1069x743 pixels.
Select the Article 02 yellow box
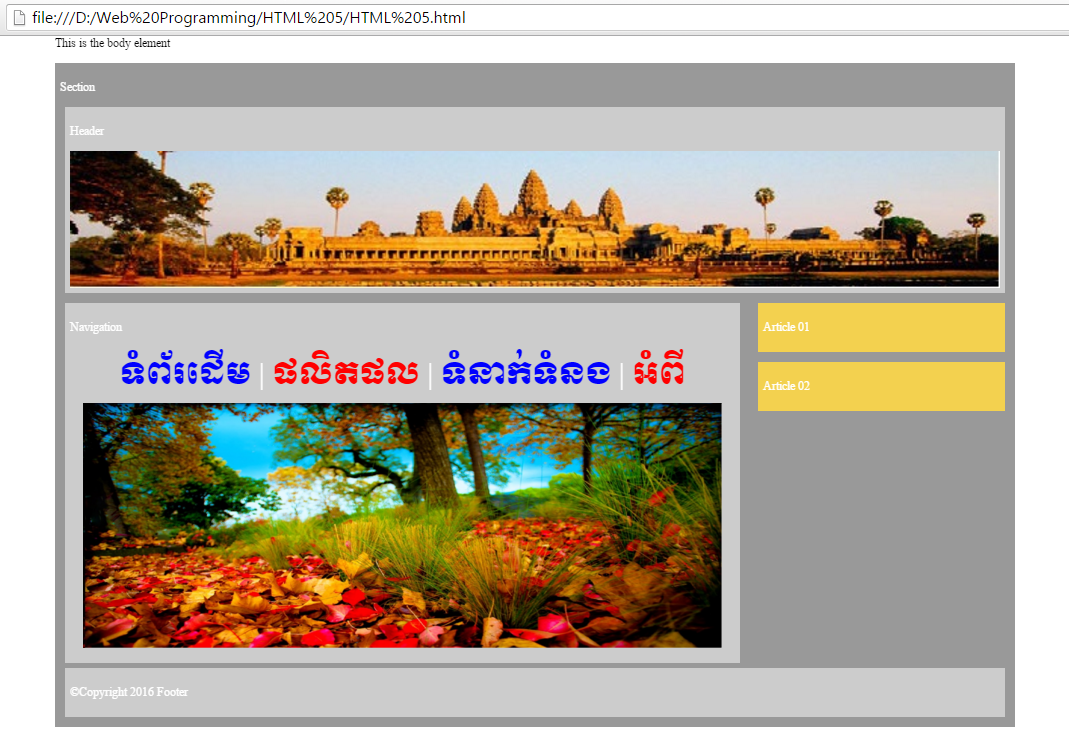pos(881,386)
